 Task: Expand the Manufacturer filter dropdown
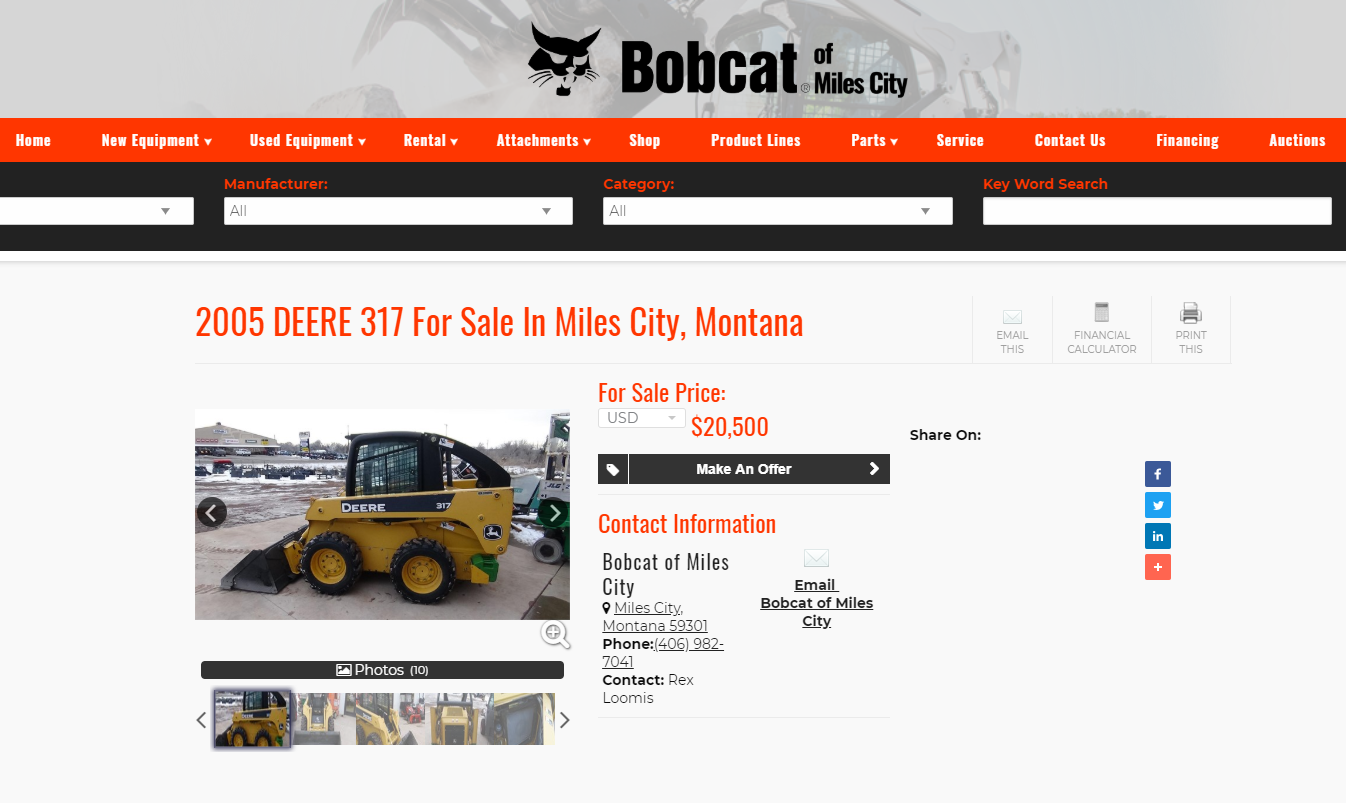pos(398,211)
